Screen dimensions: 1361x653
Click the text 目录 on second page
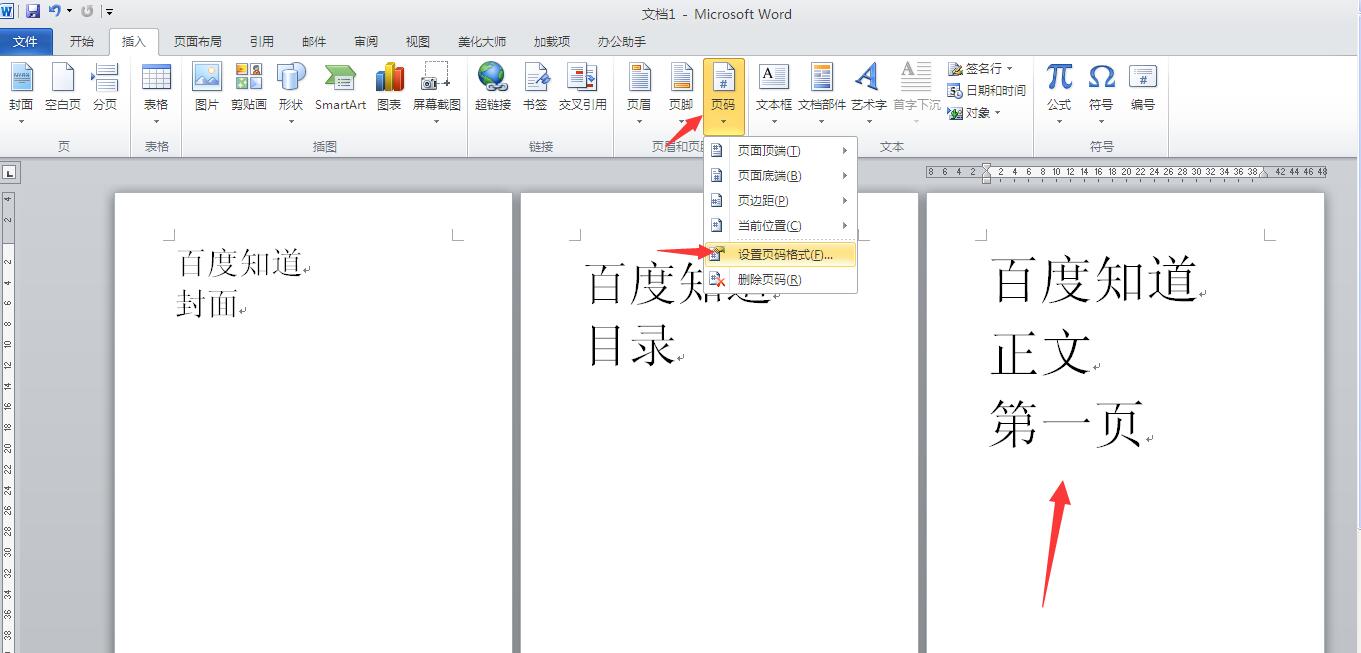click(x=631, y=346)
